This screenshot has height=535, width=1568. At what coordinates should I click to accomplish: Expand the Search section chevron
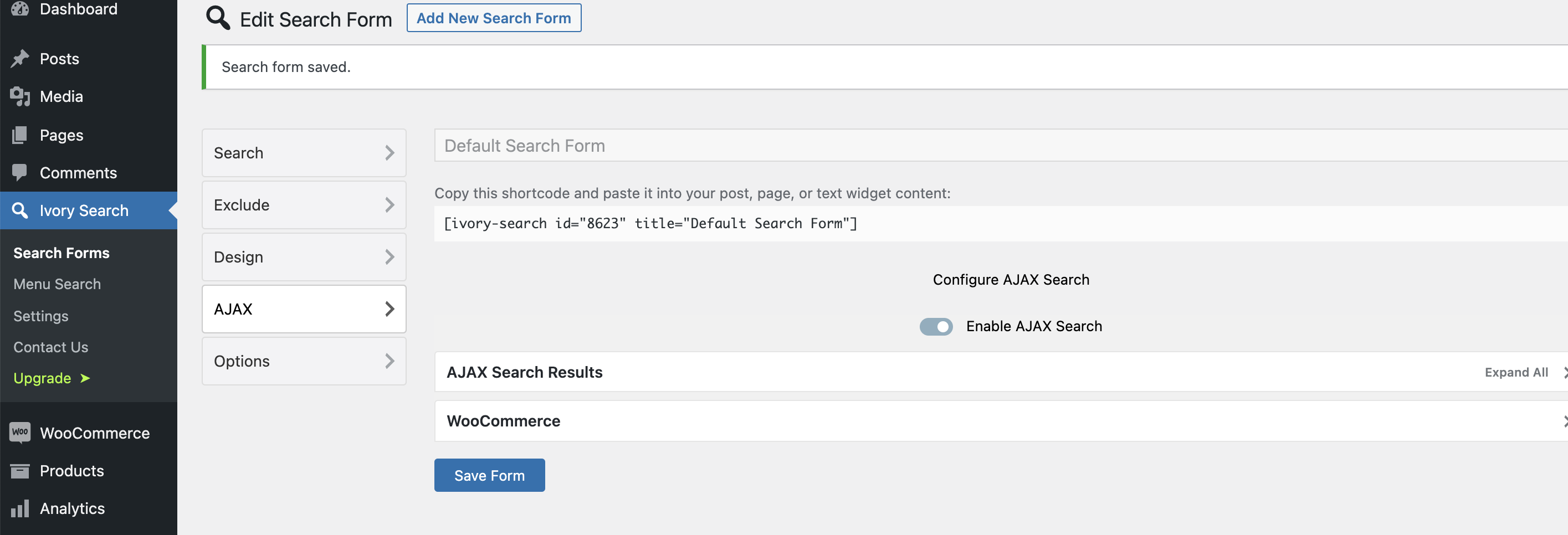[390, 153]
